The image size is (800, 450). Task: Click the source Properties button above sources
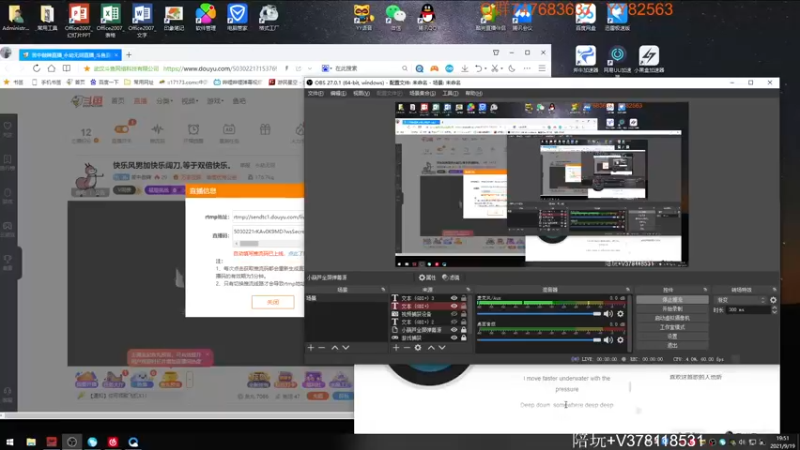click(427, 278)
